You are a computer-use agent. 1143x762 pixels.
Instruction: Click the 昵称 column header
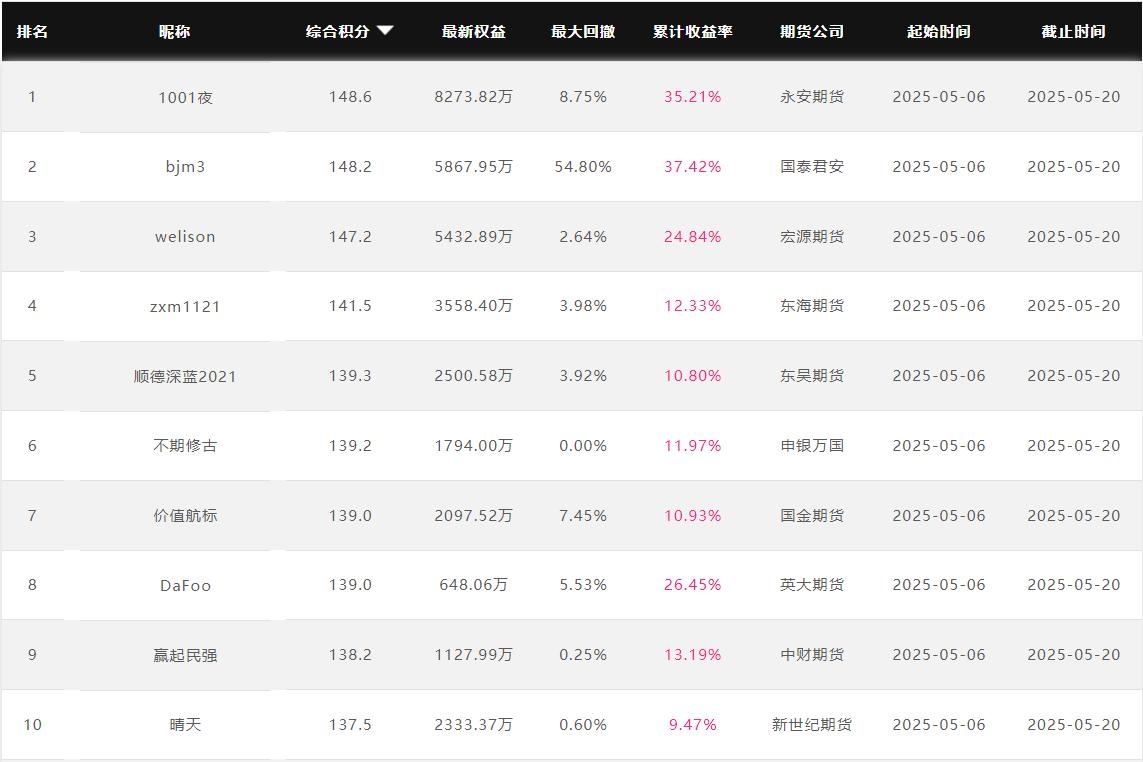[x=174, y=31]
